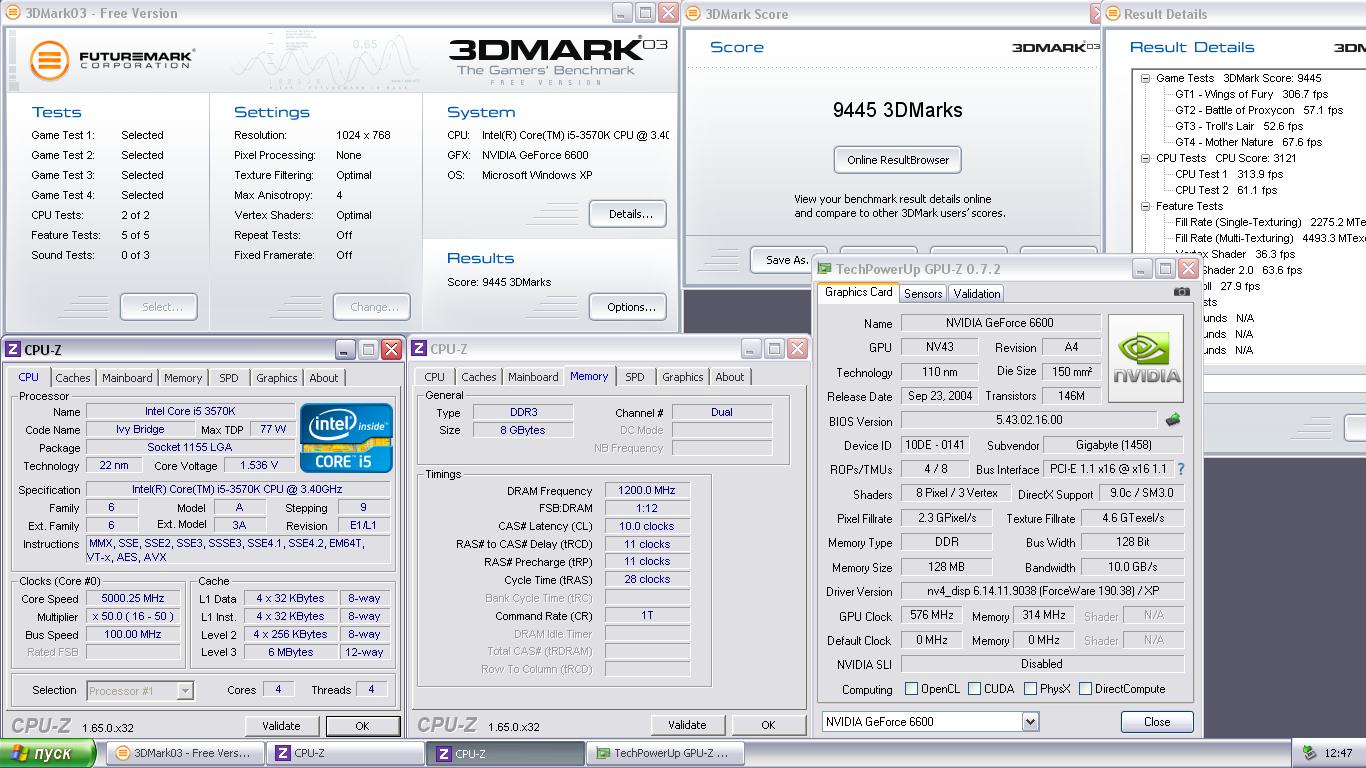The image size is (1366, 768).
Task: Click the GPU-Z Name field NVIDIA GeForce 6600
Action: coord(1000,323)
